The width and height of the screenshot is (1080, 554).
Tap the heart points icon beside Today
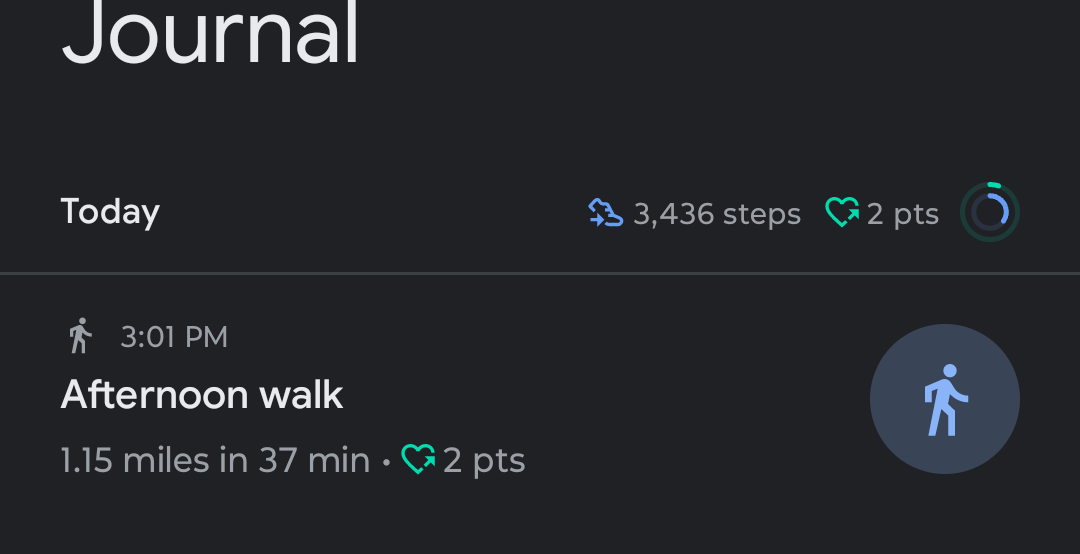[842, 212]
